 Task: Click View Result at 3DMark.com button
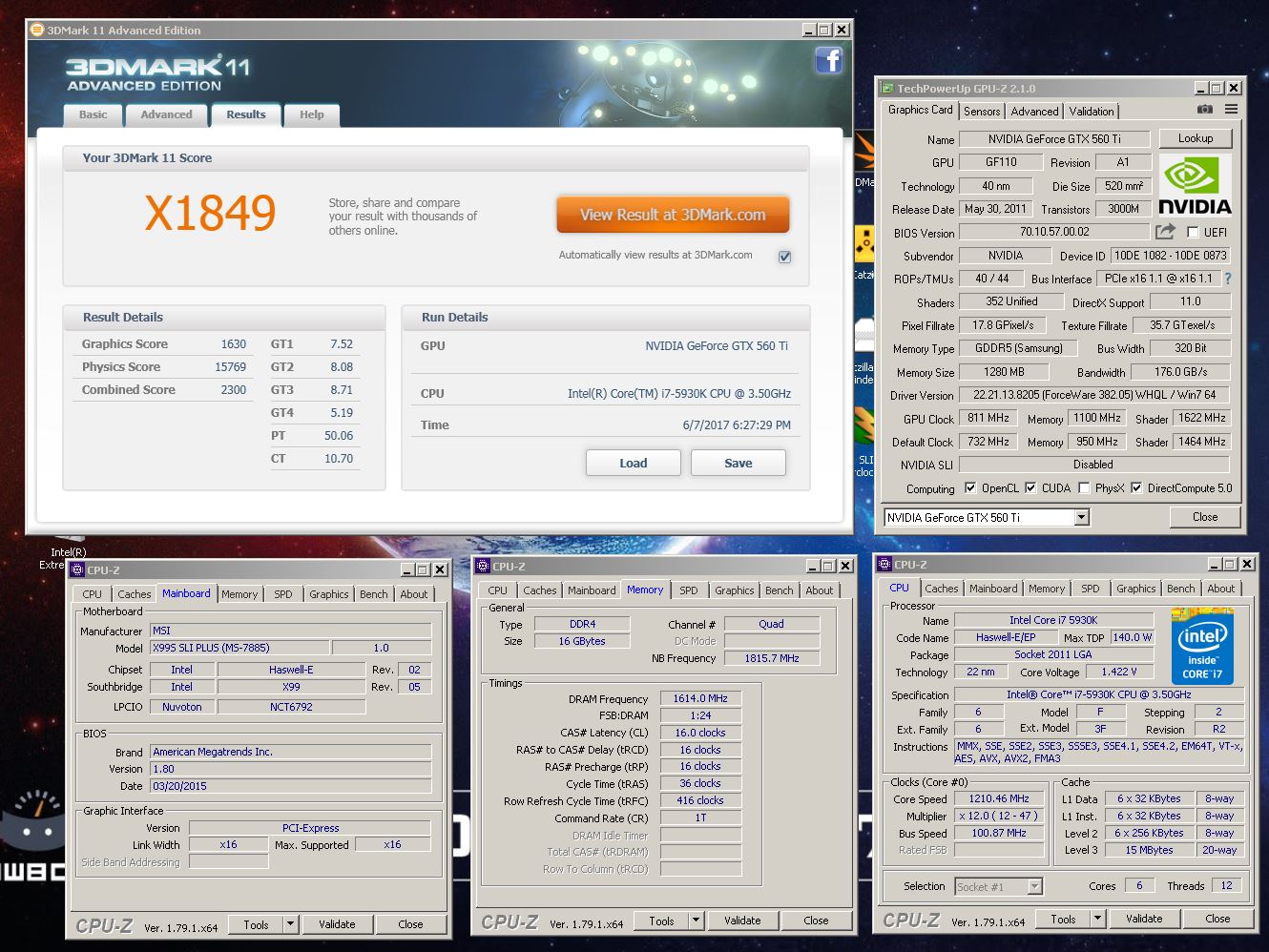pos(673,215)
